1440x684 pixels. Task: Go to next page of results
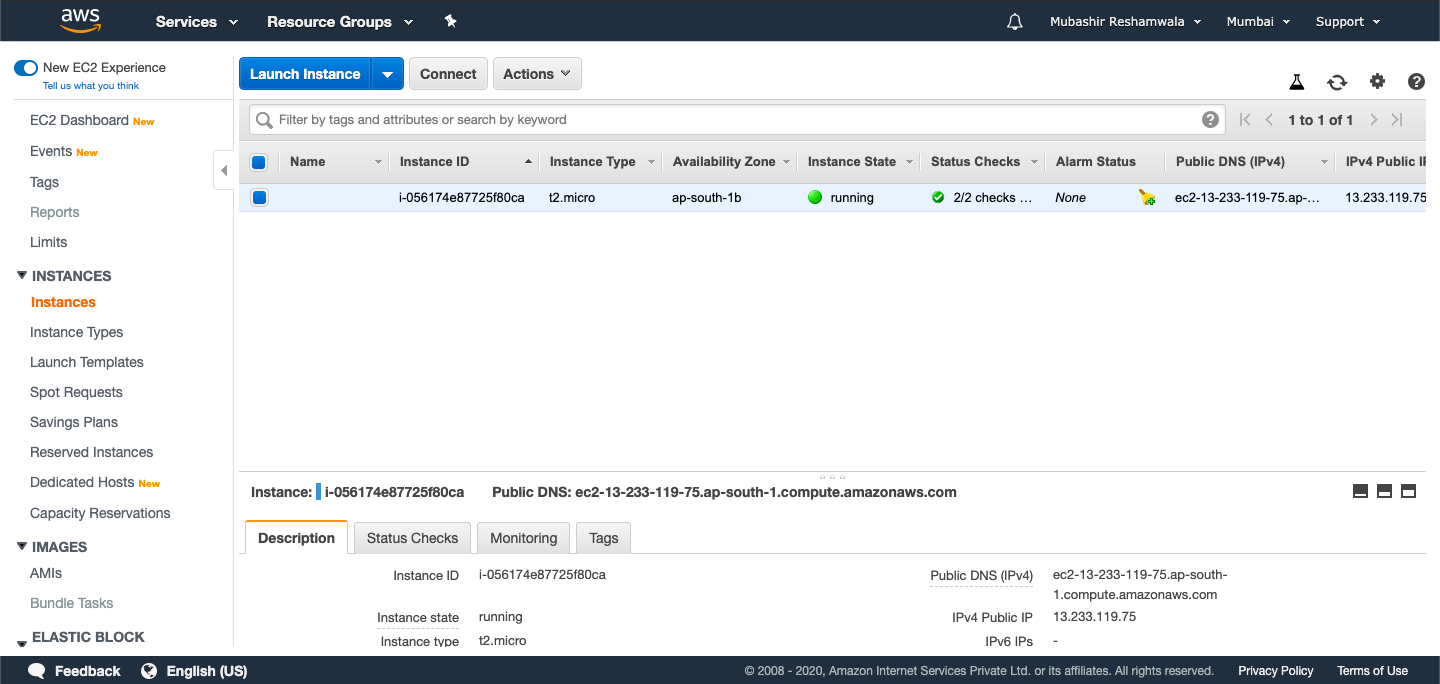1373,120
